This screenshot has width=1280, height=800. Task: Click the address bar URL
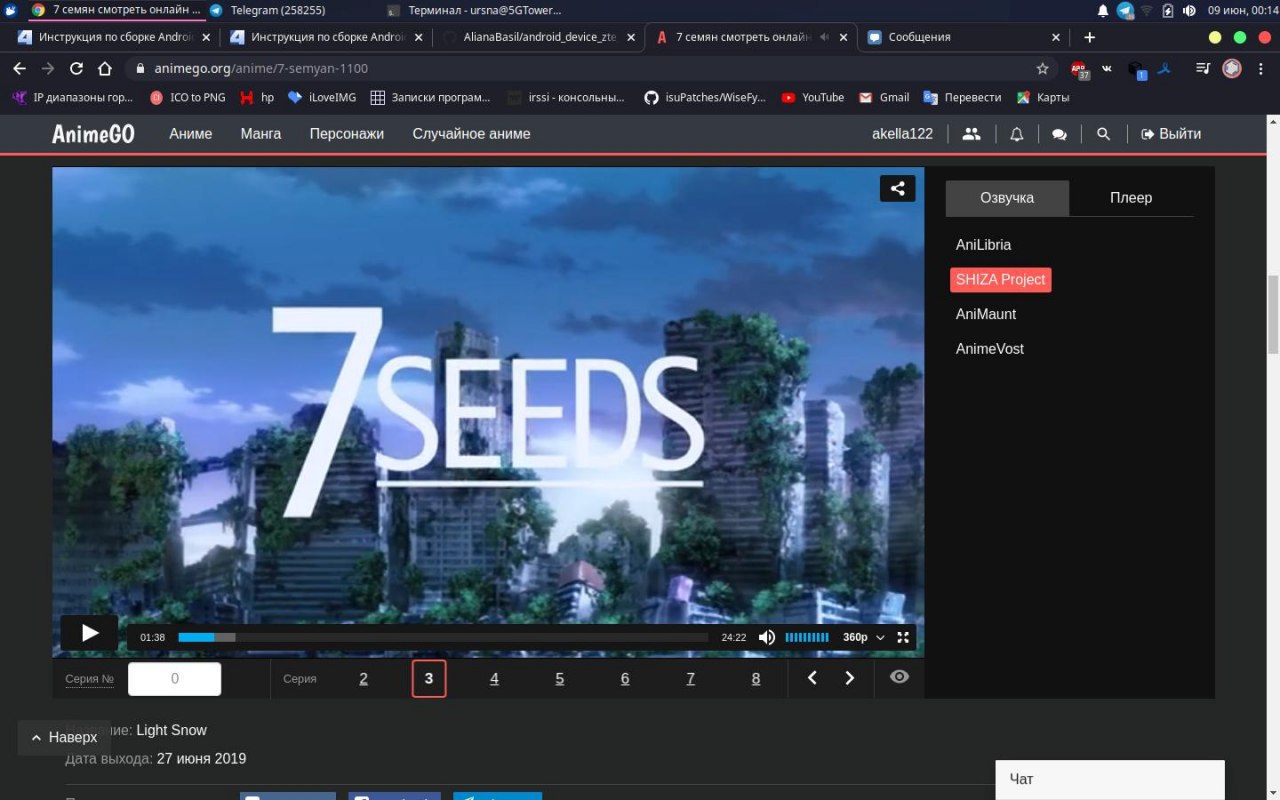coord(261,69)
